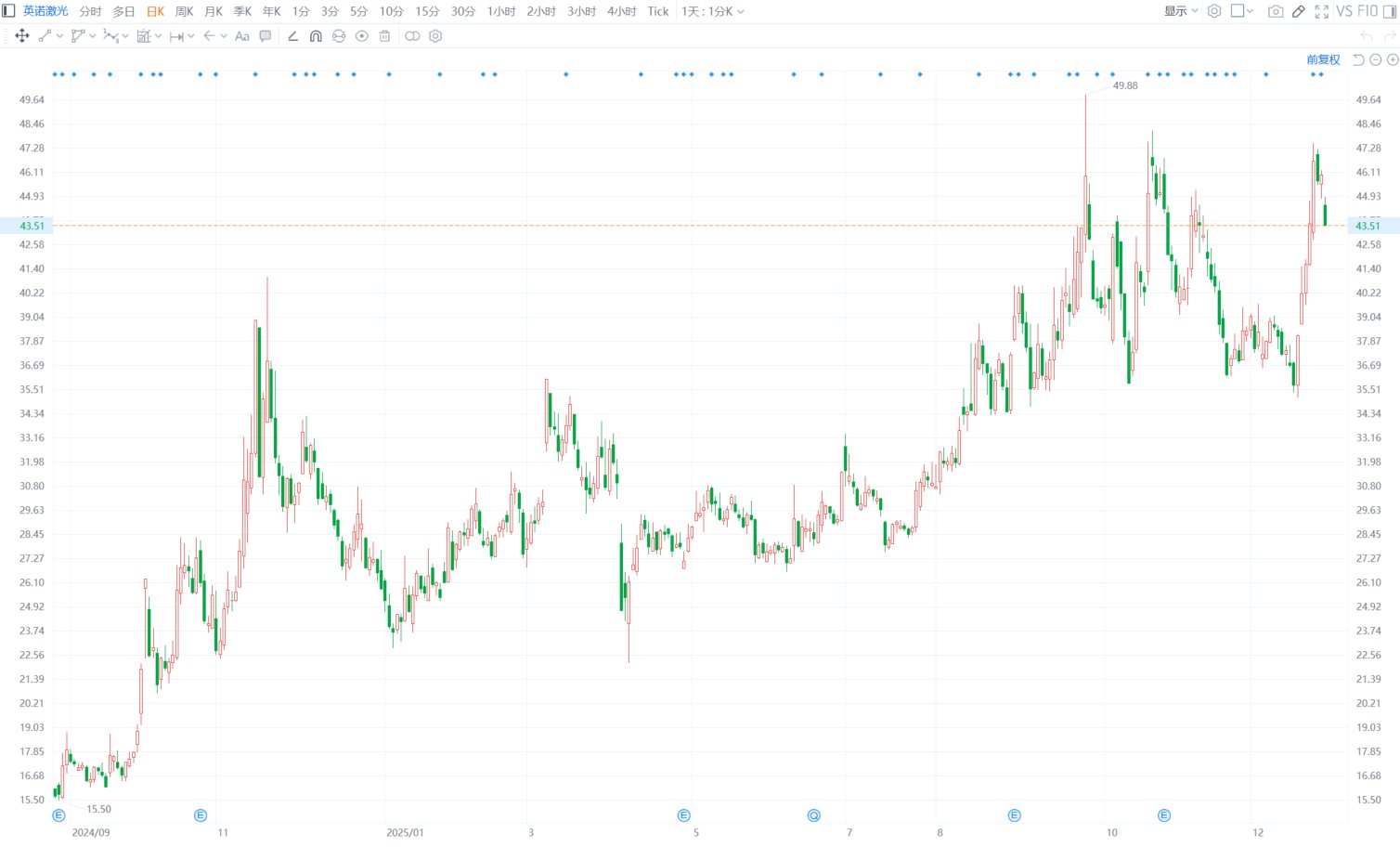This screenshot has width=1400, height=847.
Task: Click the Q quarterly report marker
Action: point(814,815)
